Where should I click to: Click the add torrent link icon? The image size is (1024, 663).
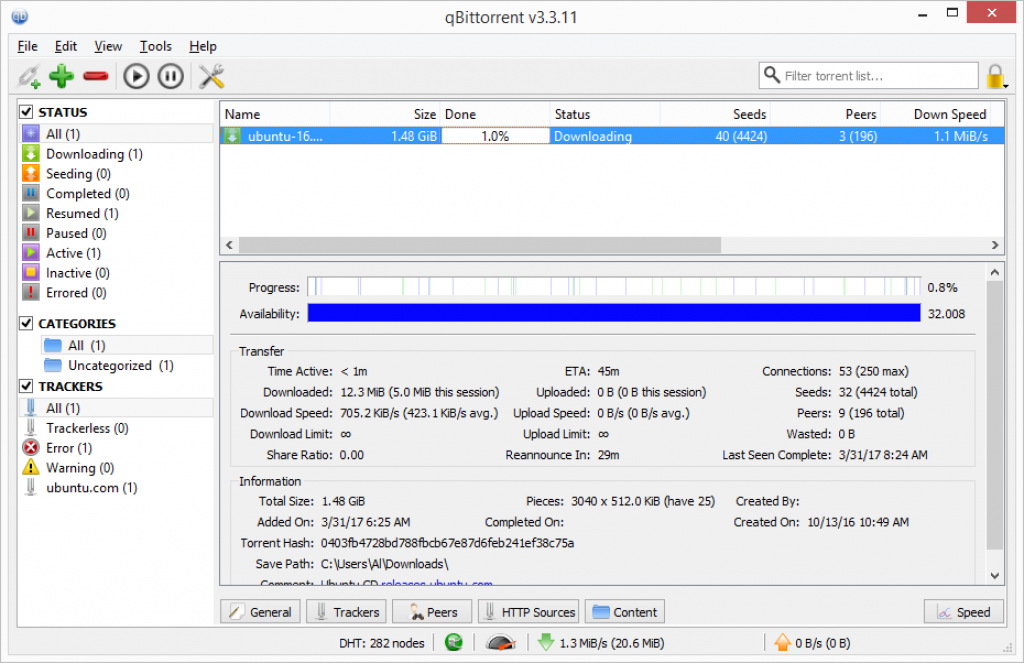(x=29, y=76)
